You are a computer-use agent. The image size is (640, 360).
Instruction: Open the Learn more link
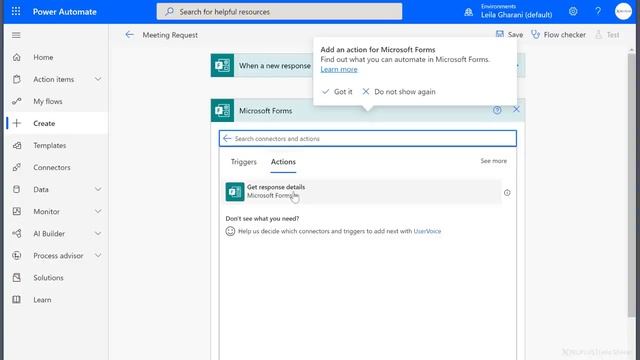click(x=339, y=69)
